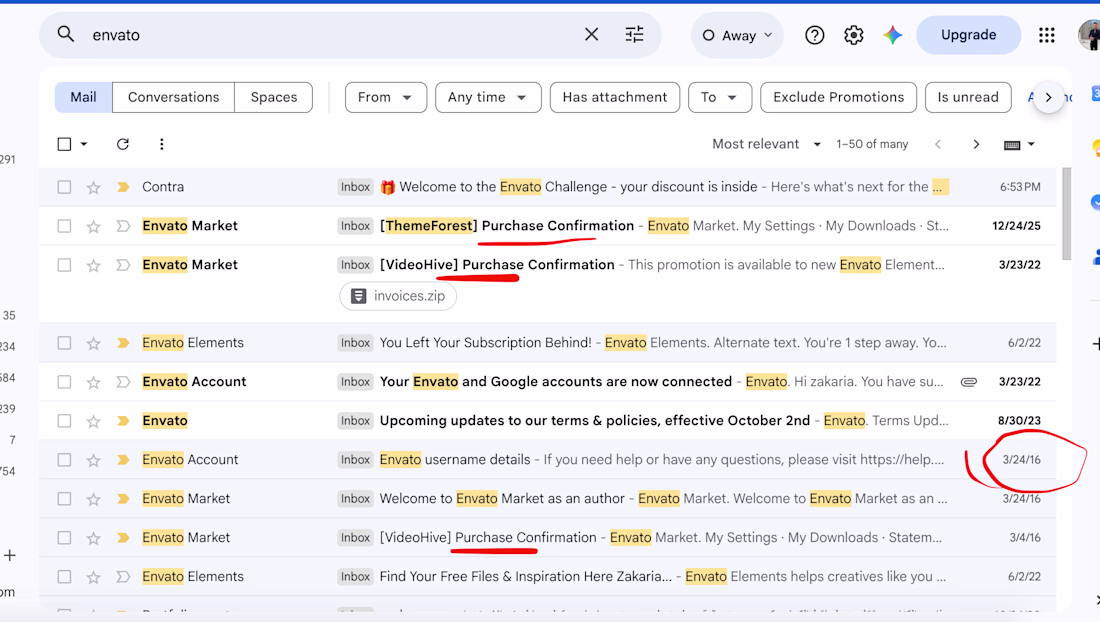This screenshot has width=1100, height=622.
Task: Click the magnifier search icon
Action: [x=66, y=34]
